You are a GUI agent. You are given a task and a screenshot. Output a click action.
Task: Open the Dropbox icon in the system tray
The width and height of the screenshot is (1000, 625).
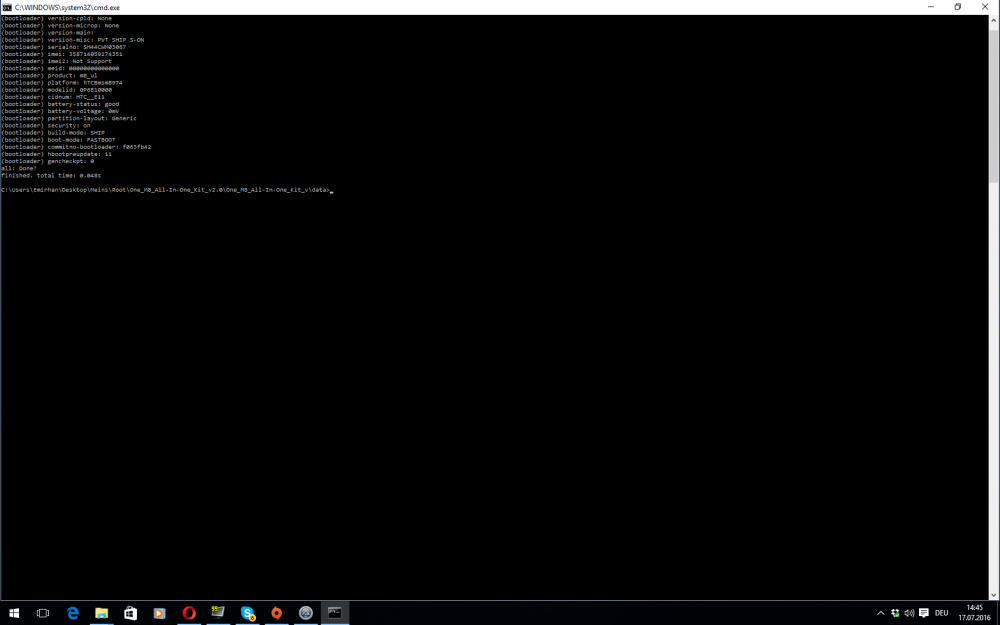pyautogui.click(x=894, y=613)
